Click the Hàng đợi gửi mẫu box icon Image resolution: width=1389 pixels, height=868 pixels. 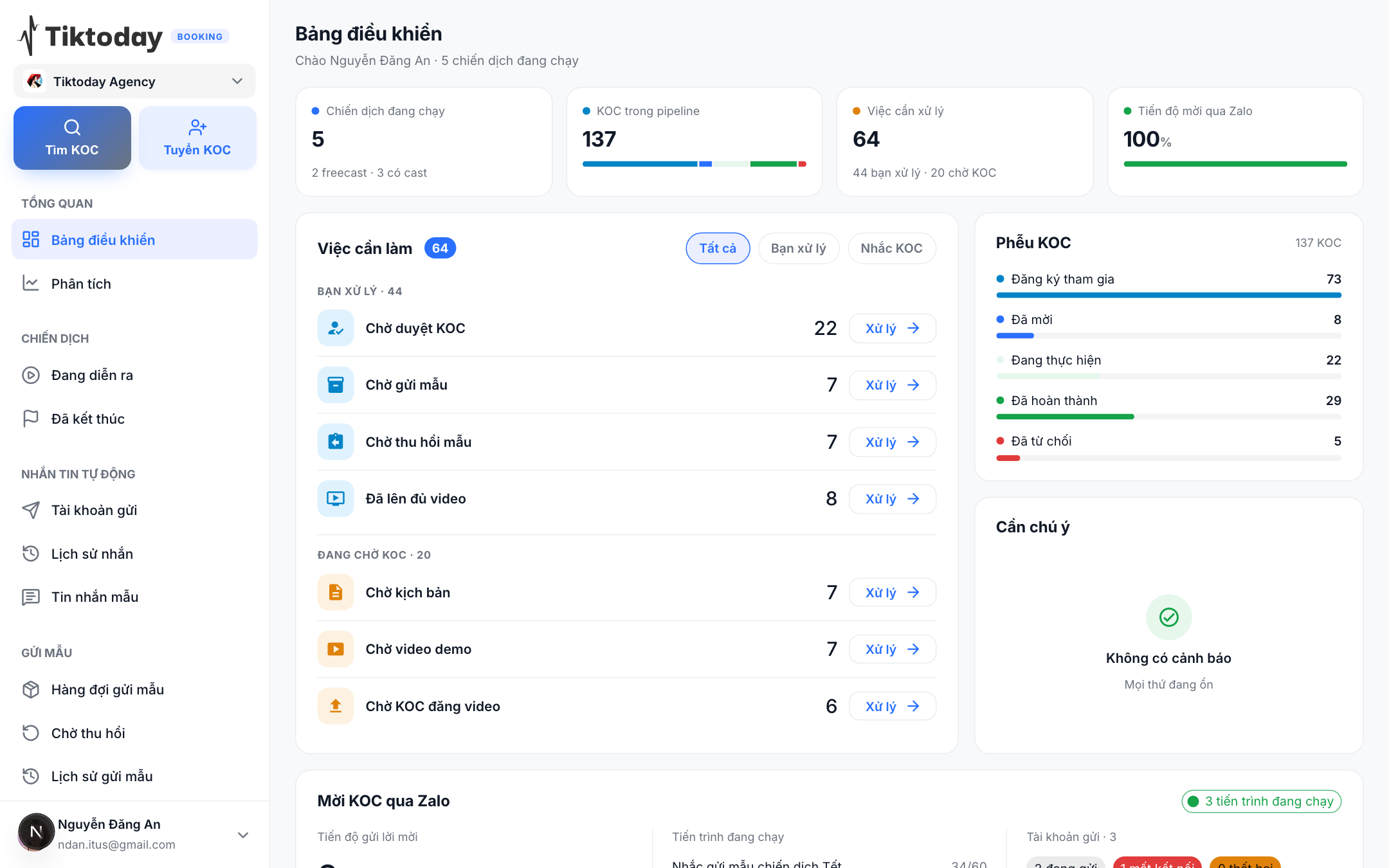click(x=31, y=689)
